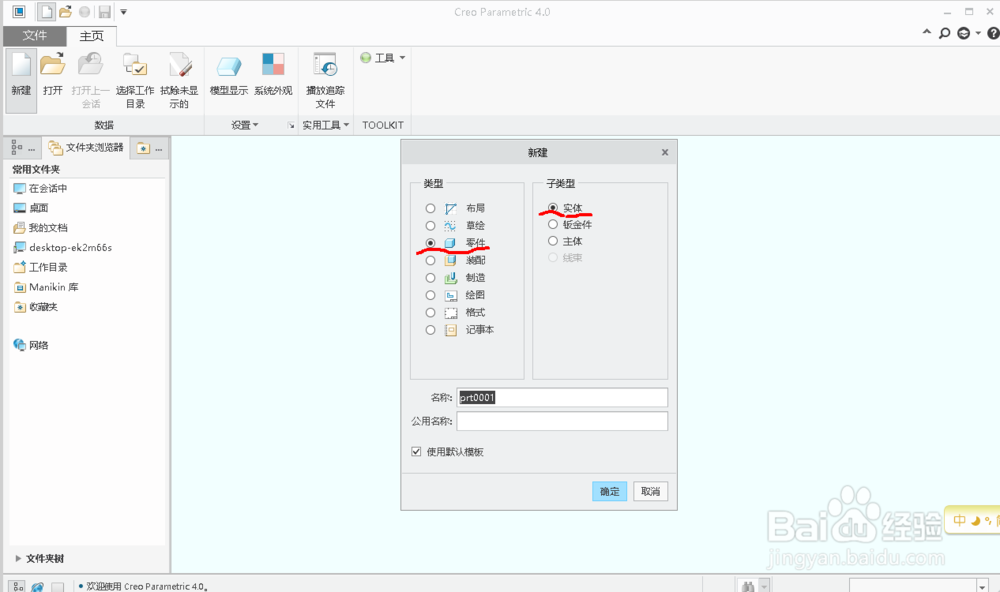Click the 打开 (Open) folder icon in ribbon
Viewport: 1000px width, 592px height.
pyautogui.click(x=52, y=64)
